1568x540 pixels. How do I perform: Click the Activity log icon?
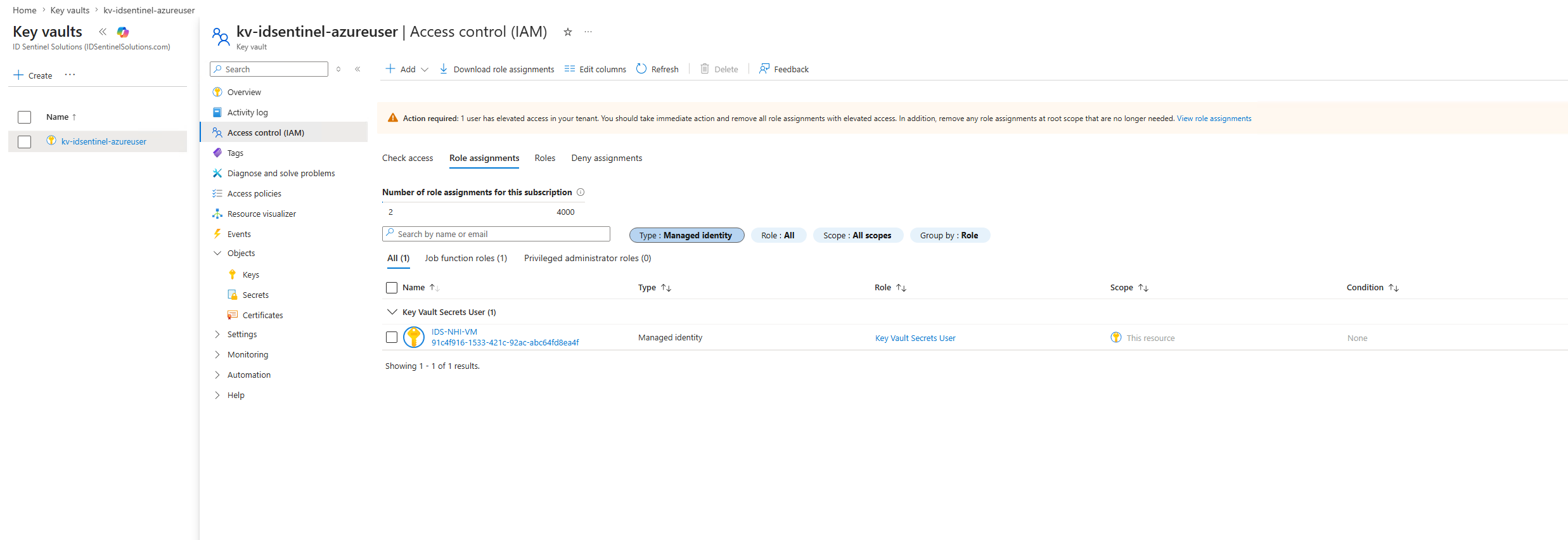[x=217, y=112]
